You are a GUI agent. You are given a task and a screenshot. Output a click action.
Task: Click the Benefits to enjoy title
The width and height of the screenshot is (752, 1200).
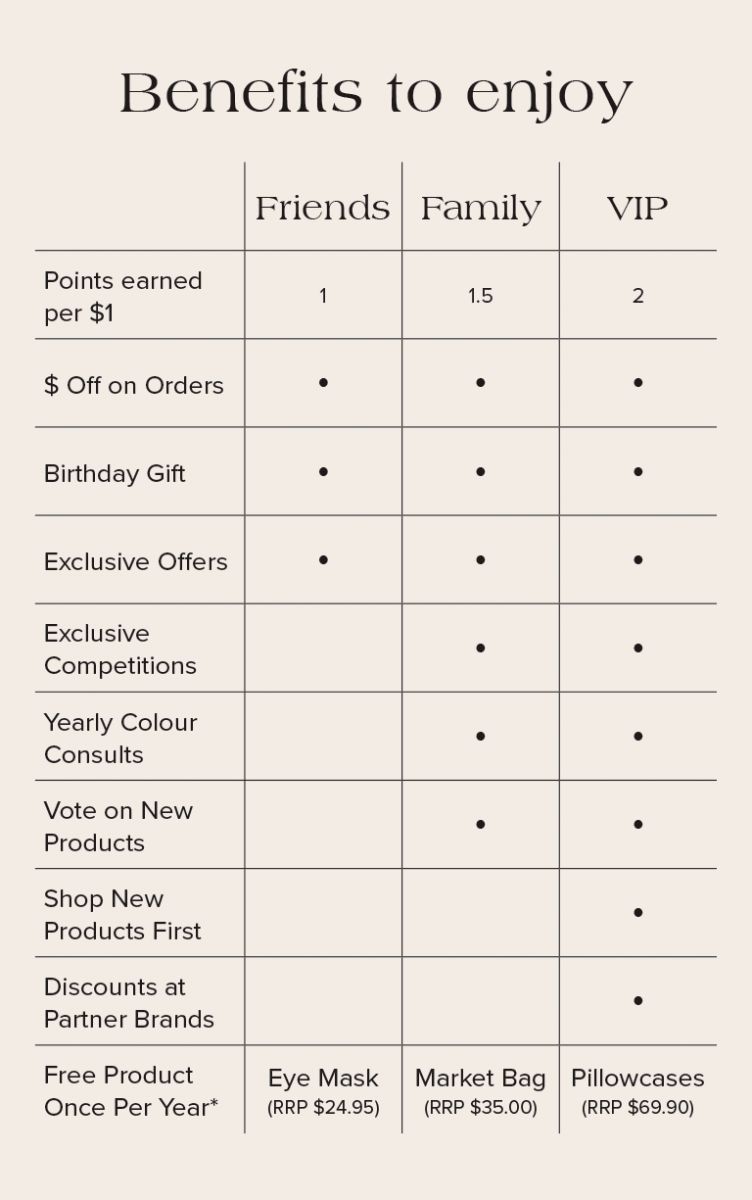[x=376, y=95]
